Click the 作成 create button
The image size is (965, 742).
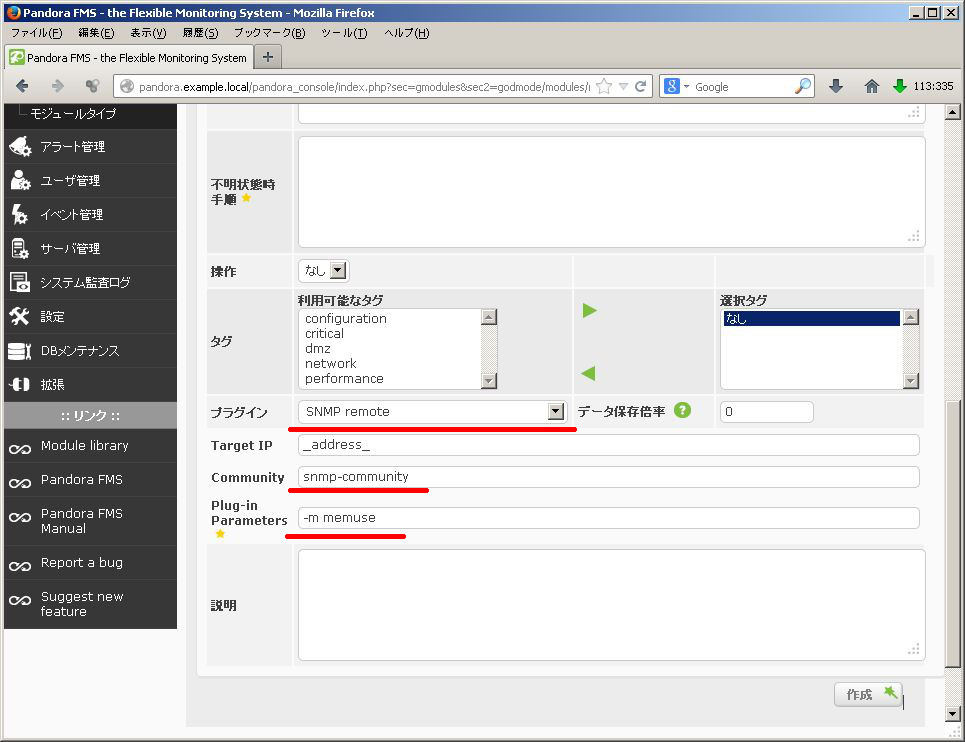(x=868, y=694)
